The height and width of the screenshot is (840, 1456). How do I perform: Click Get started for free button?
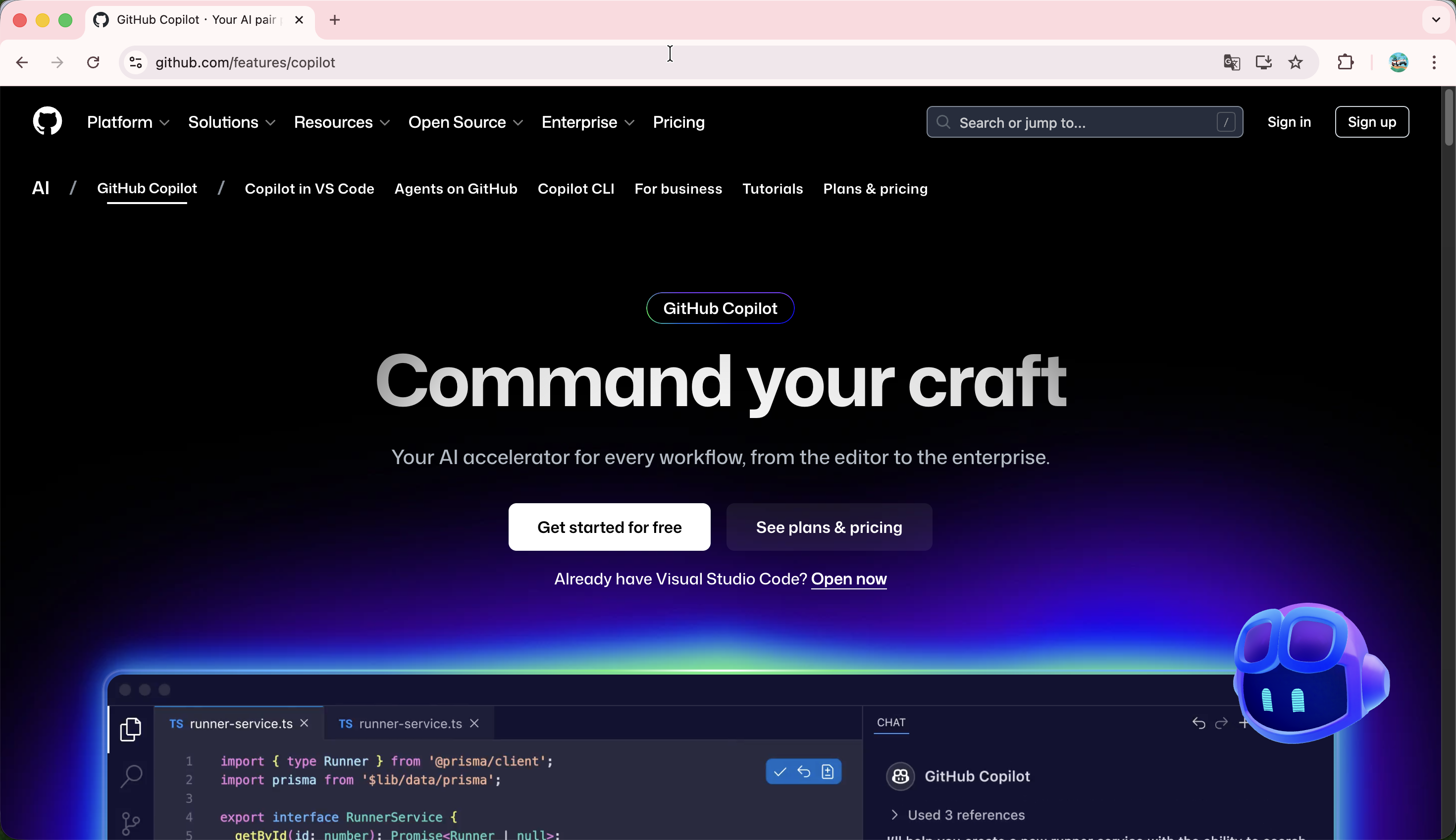pos(609,527)
